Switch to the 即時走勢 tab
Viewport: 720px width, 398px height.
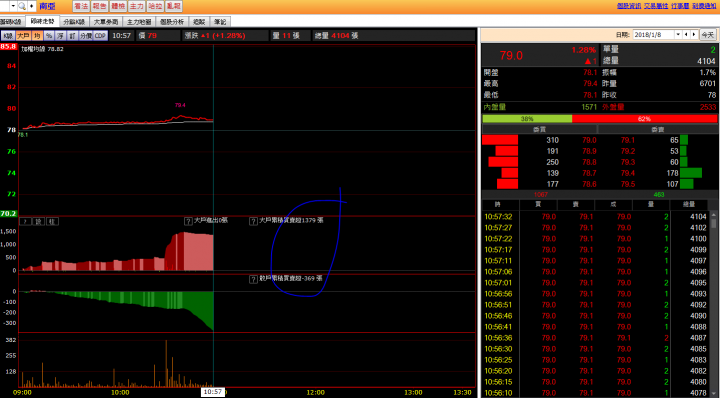point(42,21)
